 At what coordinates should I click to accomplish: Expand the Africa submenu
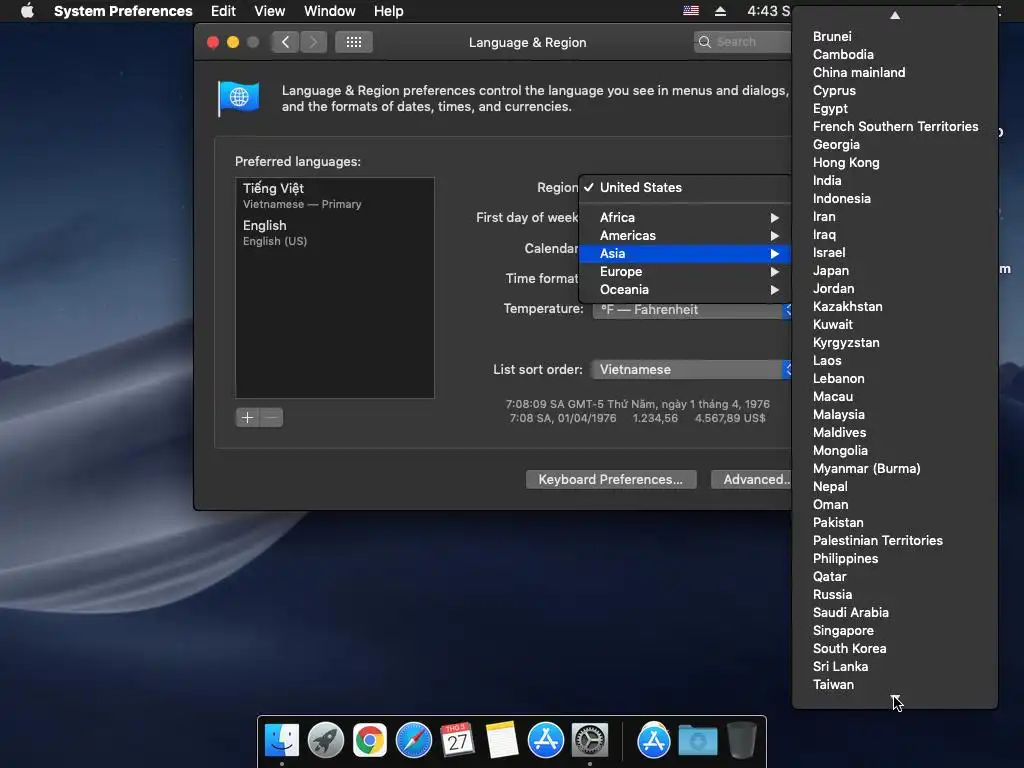[684, 217]
